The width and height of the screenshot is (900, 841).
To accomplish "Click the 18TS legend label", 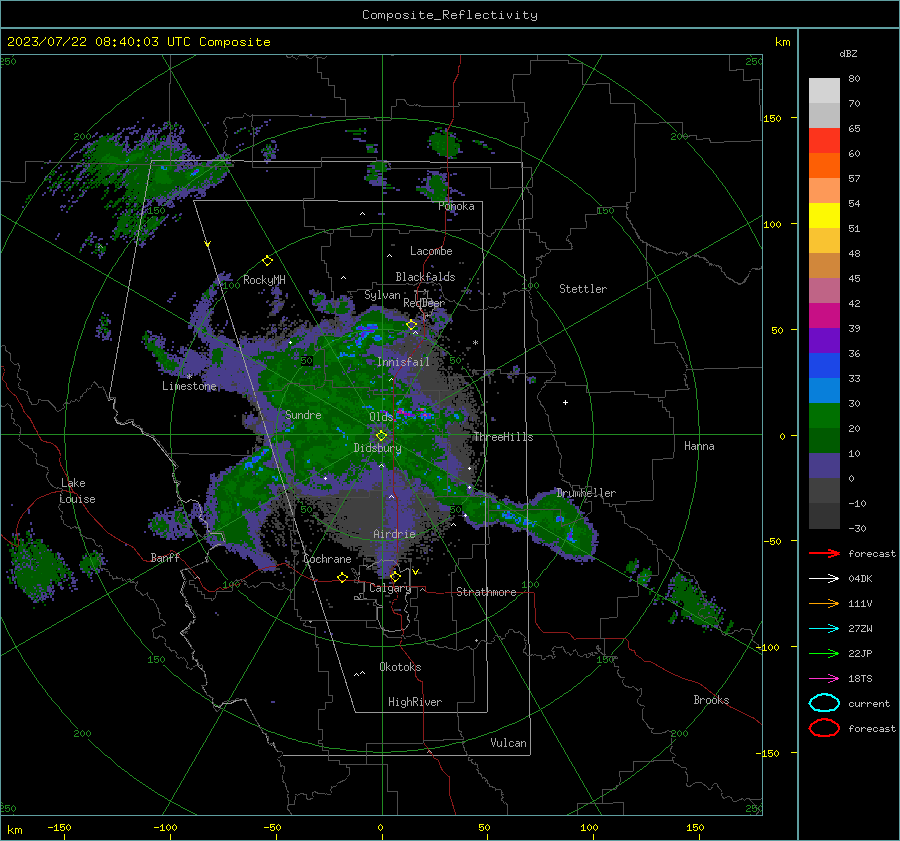I will 860,679.
